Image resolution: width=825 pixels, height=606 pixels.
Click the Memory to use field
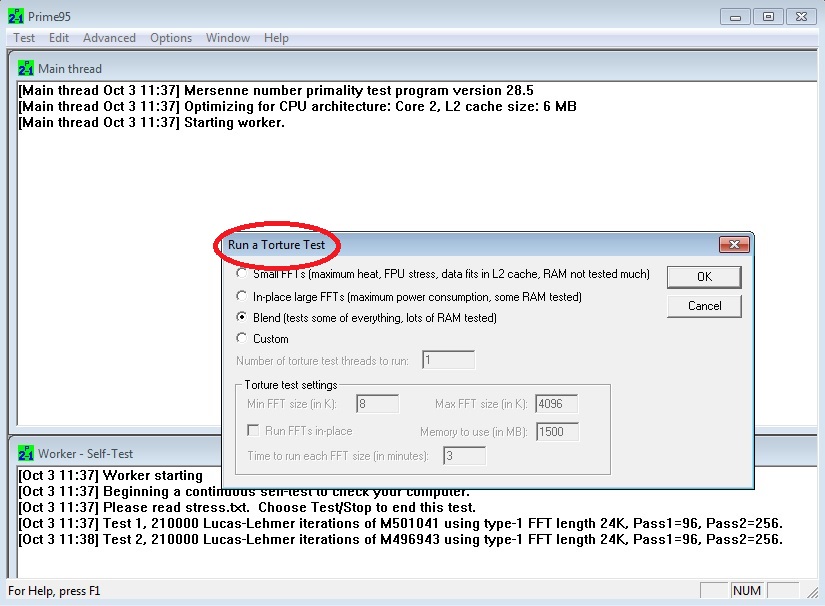click(x=557, y=431)
